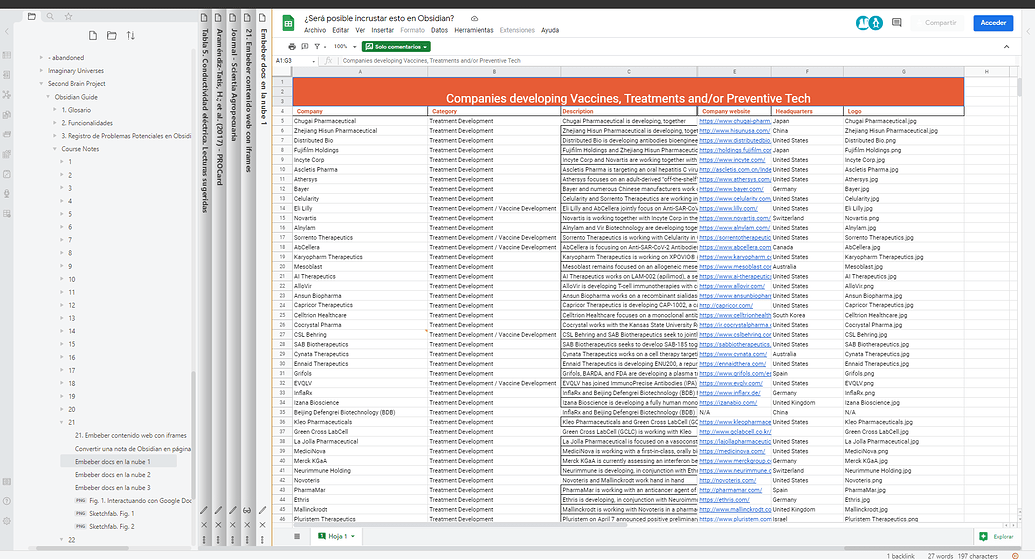This screenshot has height=559, width=1035.
Task: Open Obsidian help icon
Action: tap(7, 501)
